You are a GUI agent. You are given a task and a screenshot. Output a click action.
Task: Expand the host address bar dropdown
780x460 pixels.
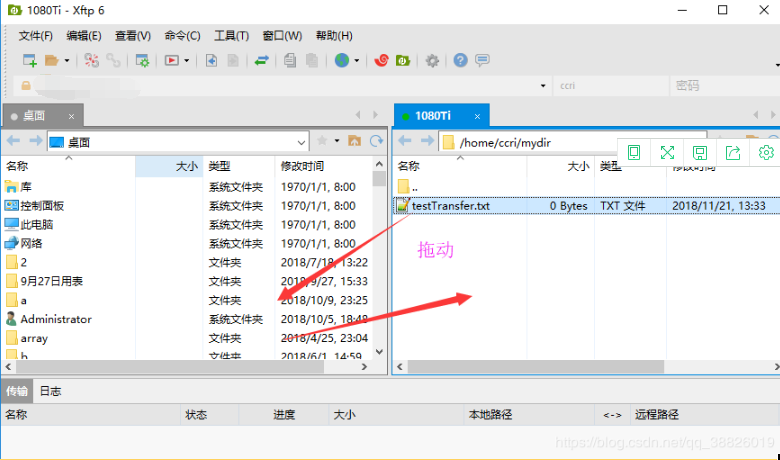tap(543, 86)
